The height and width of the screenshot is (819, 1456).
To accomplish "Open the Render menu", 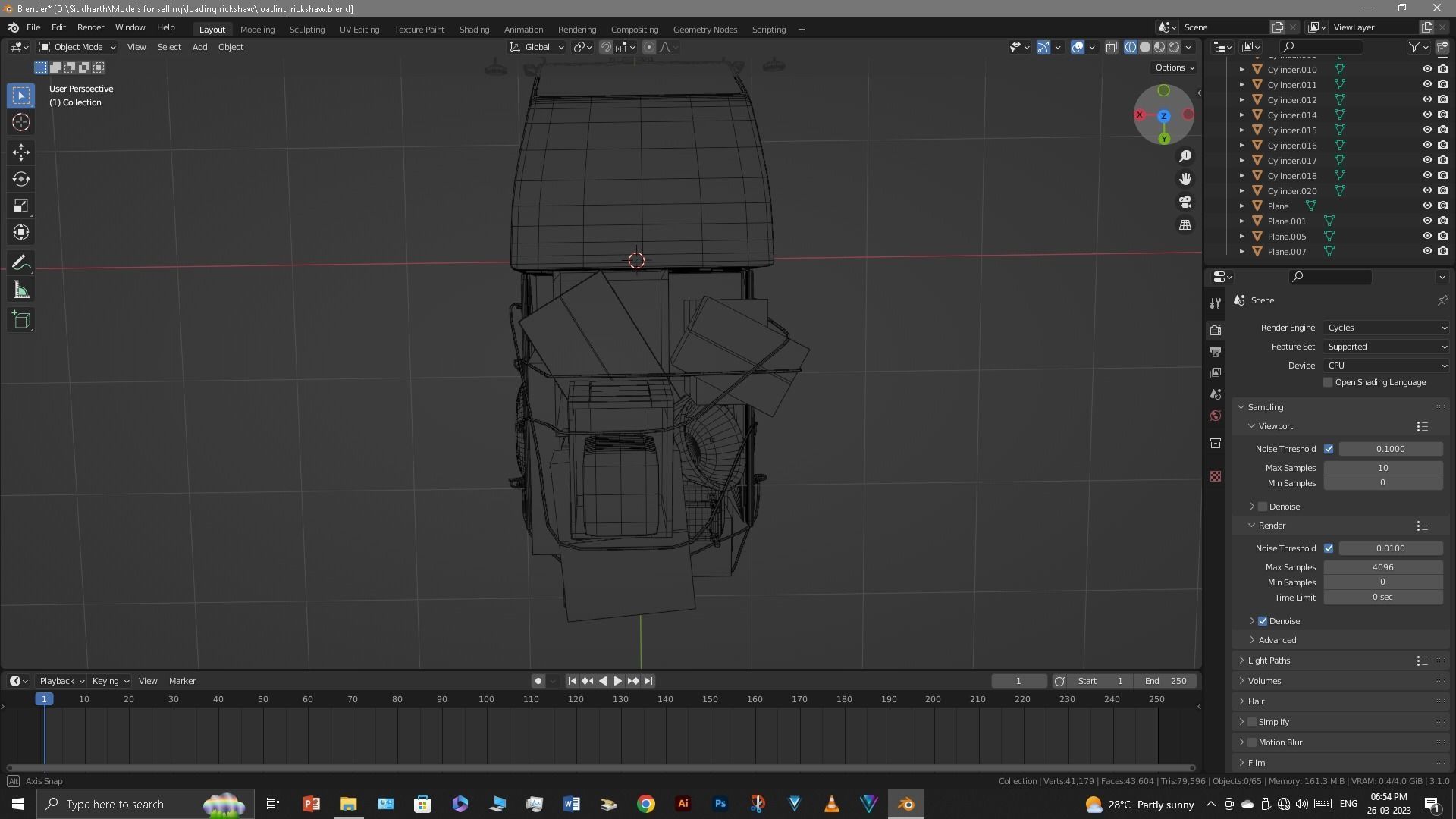I will [x=90, y=27].
